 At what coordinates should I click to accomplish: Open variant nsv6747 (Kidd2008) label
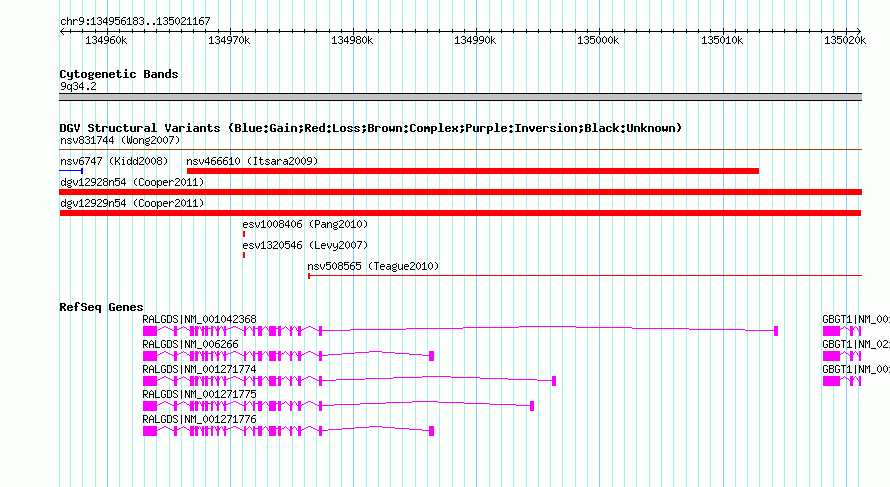click(x=114, y=161)
